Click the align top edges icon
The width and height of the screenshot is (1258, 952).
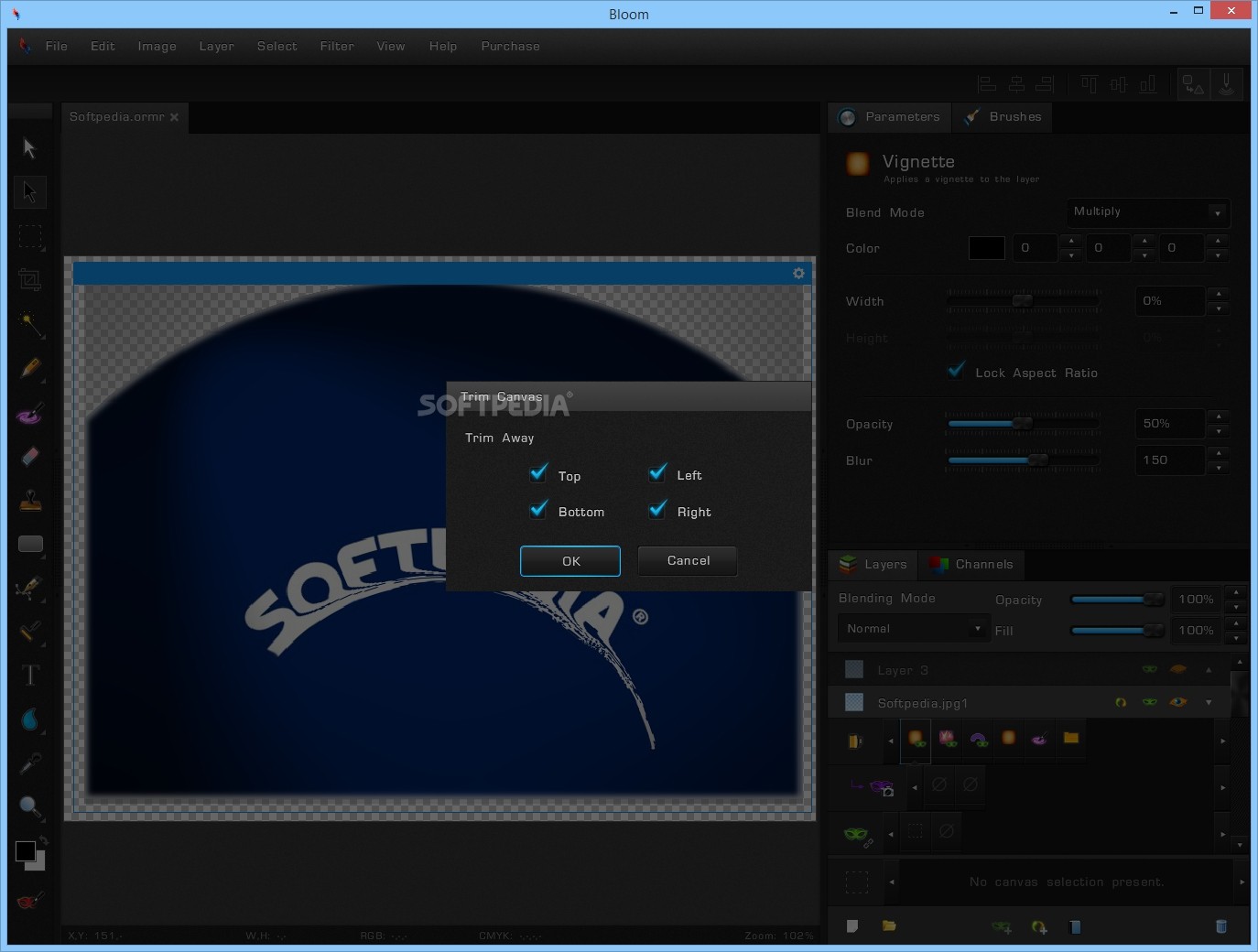click(1089, 84)
